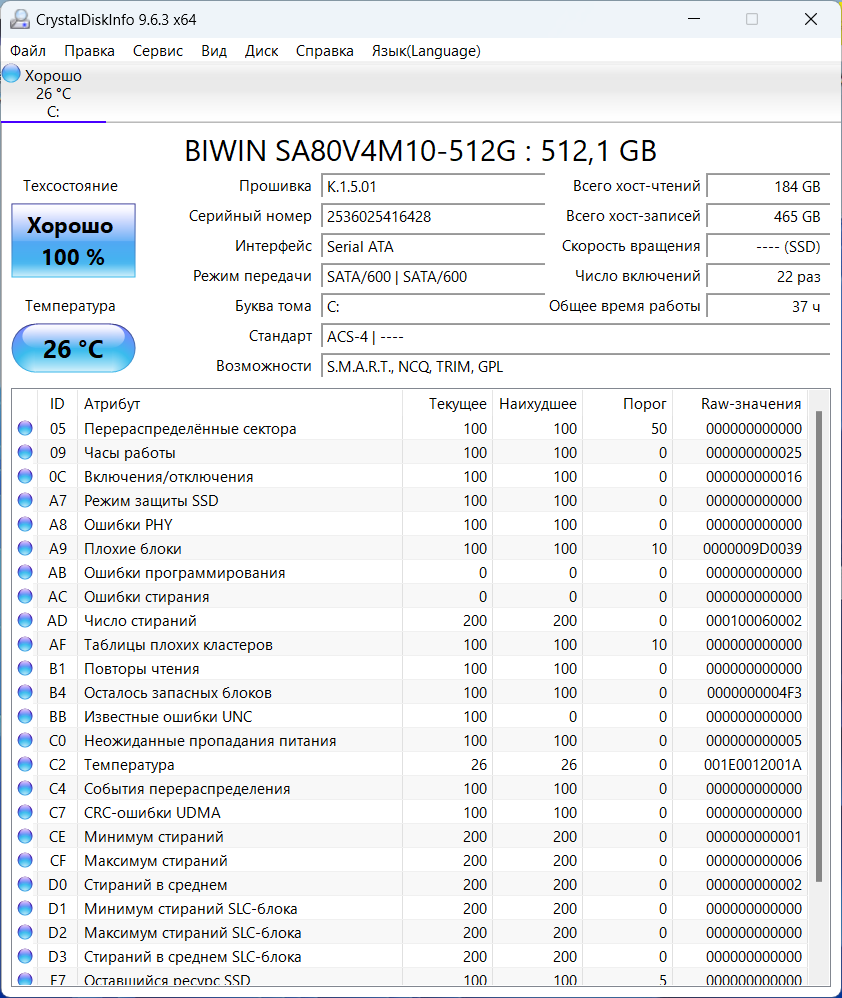Click status icon of Температура C2 row
The height and width of the screenshot is (998, 842).
click(x=25, y=764)
